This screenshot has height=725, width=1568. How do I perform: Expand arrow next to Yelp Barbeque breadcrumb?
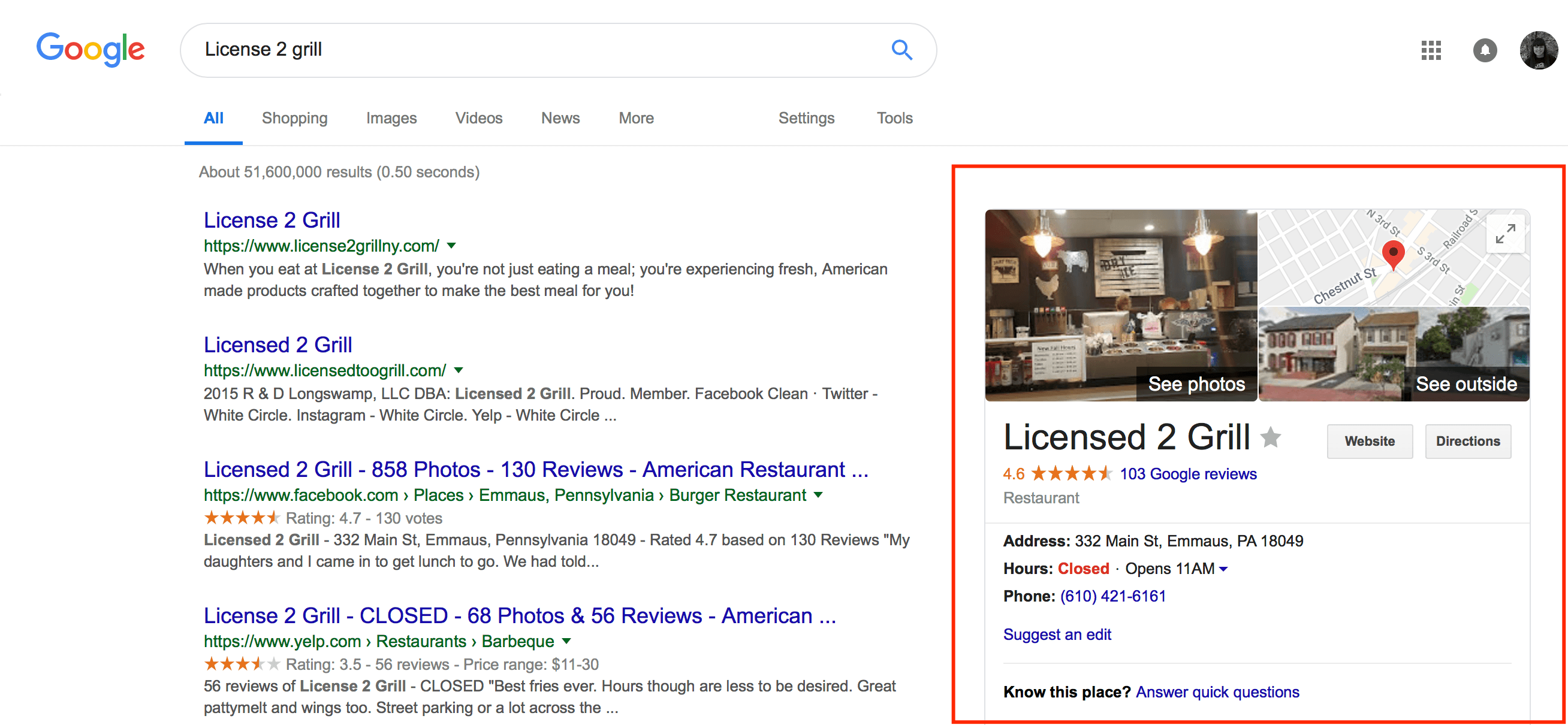point(566,641)
